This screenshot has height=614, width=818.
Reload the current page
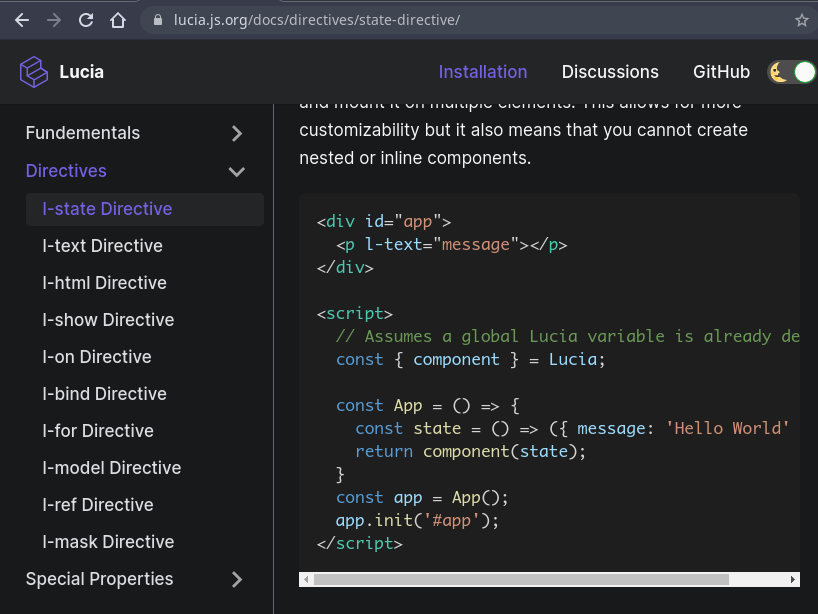click(x=86, y=20)
